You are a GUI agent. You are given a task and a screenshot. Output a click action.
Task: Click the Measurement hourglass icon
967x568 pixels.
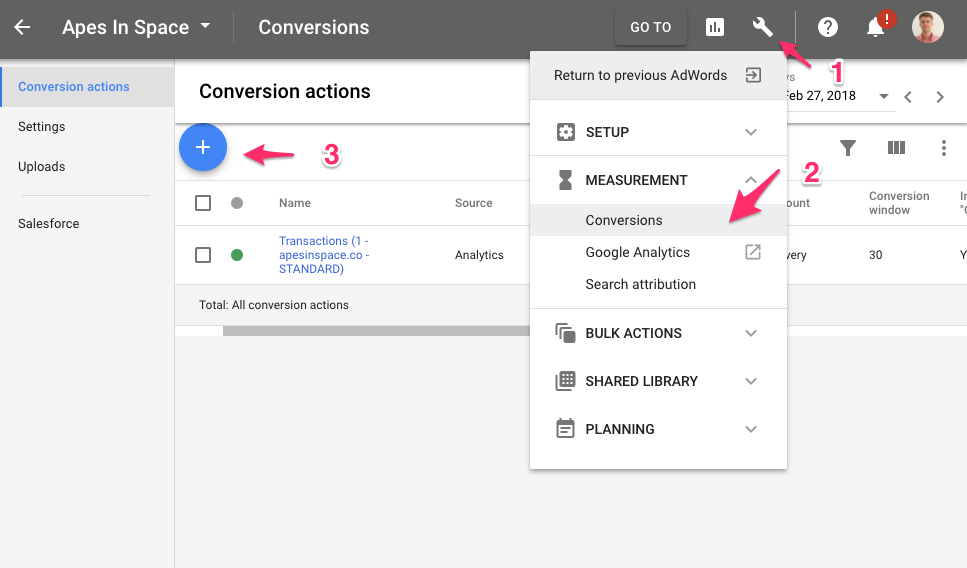566,180
